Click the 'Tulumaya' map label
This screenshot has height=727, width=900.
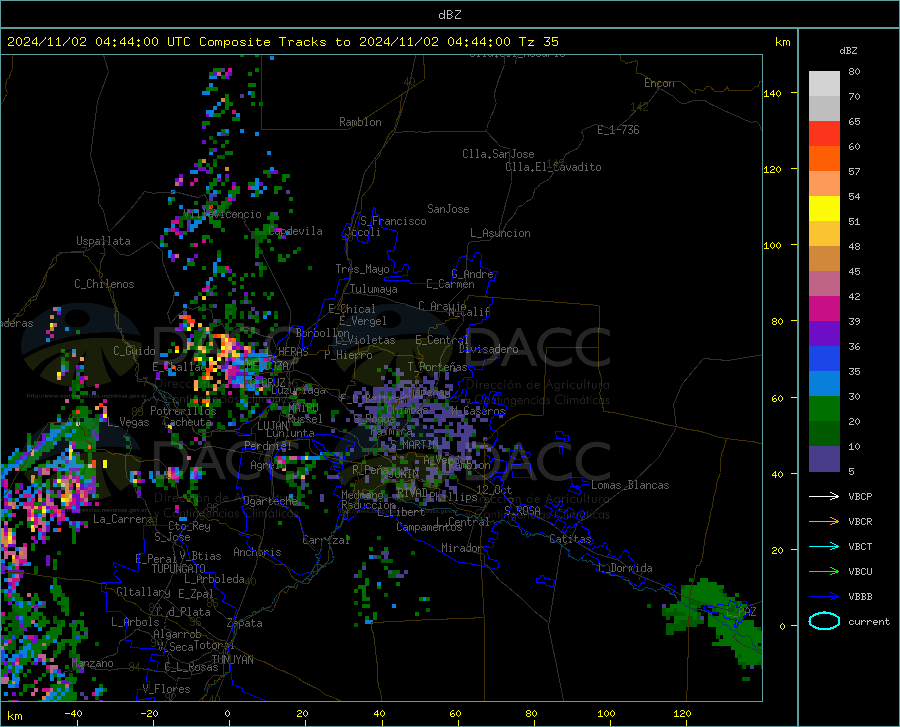(374, 289)
